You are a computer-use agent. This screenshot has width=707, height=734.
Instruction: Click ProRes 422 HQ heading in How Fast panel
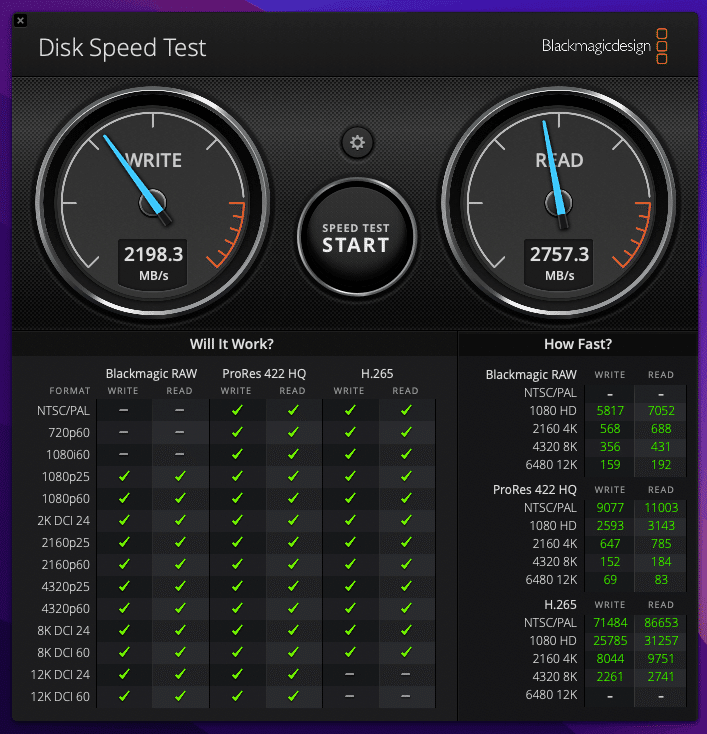(535, 490)
